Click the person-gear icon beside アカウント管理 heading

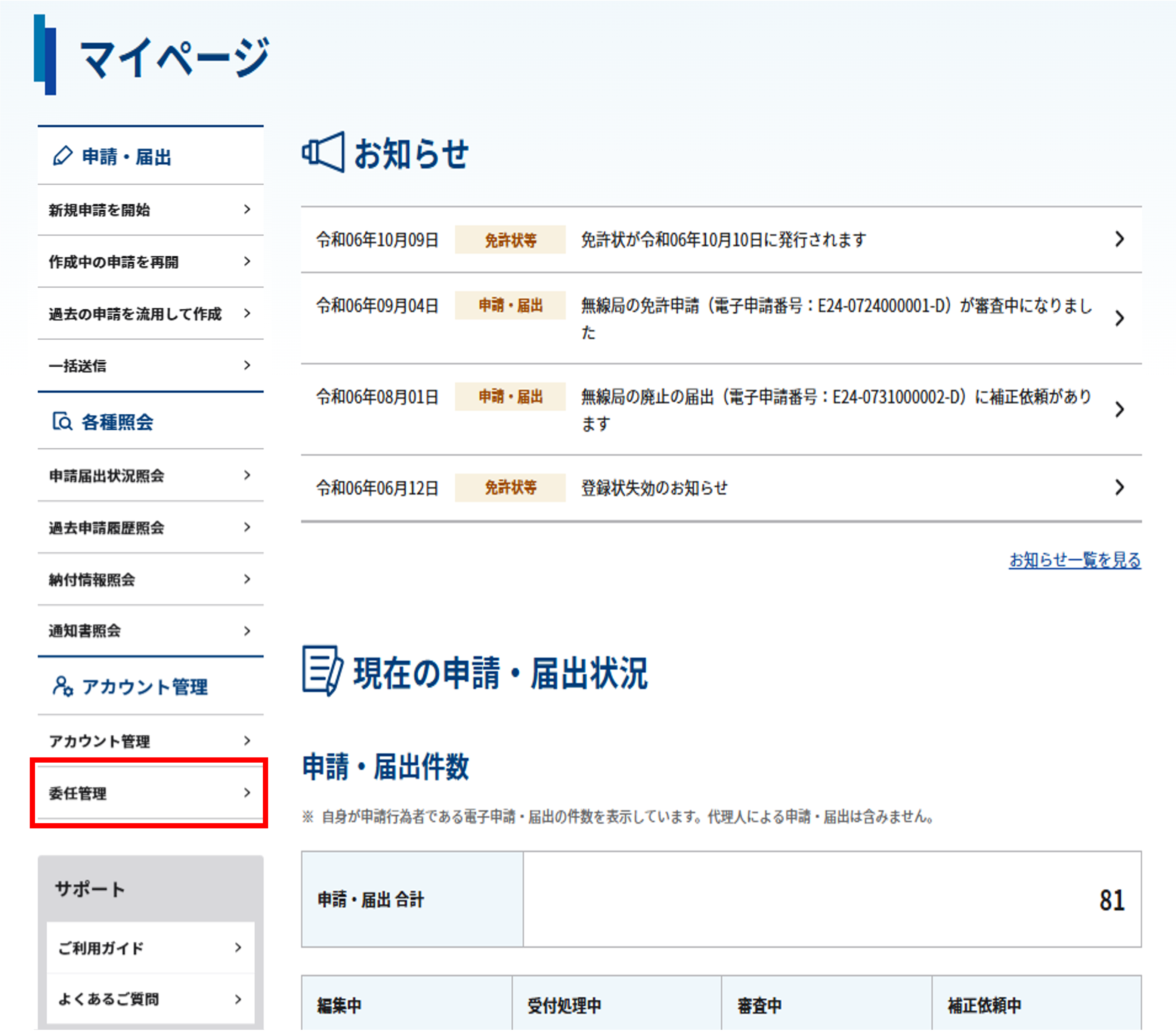click(x=63, y=686)
